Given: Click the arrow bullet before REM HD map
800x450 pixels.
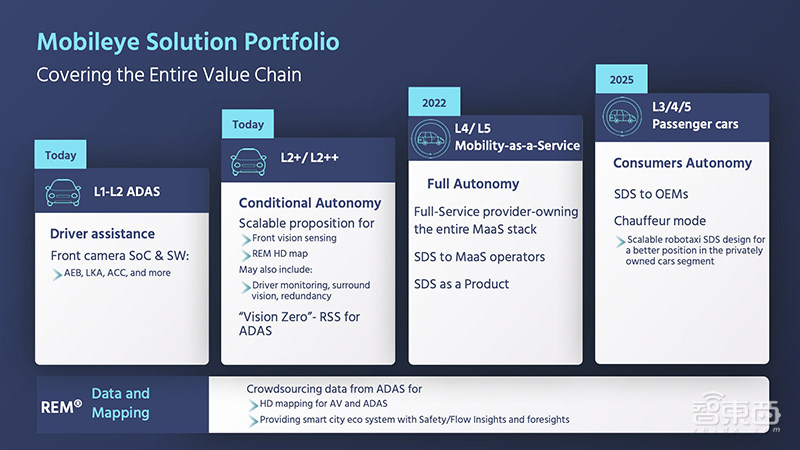Looking at the screenshot, I should point(246,254).
